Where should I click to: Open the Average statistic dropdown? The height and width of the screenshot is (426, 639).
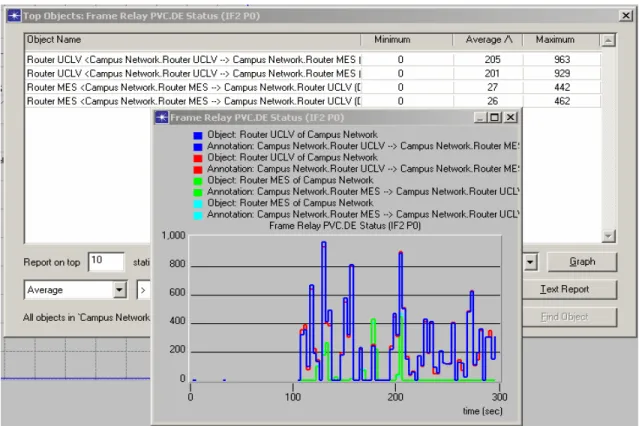(x=119, y=290)
